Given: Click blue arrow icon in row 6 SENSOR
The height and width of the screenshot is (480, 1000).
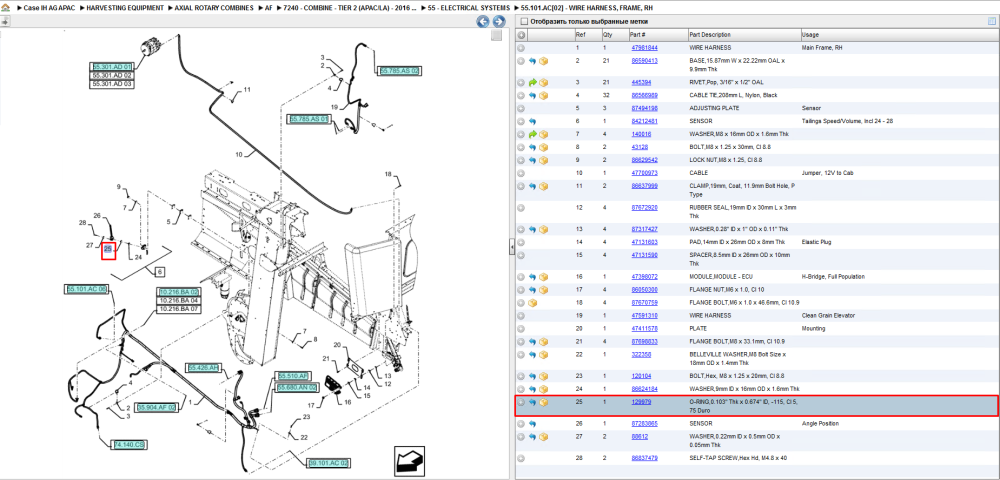Looking at the screenshot, I should click(x=533, y=121).
